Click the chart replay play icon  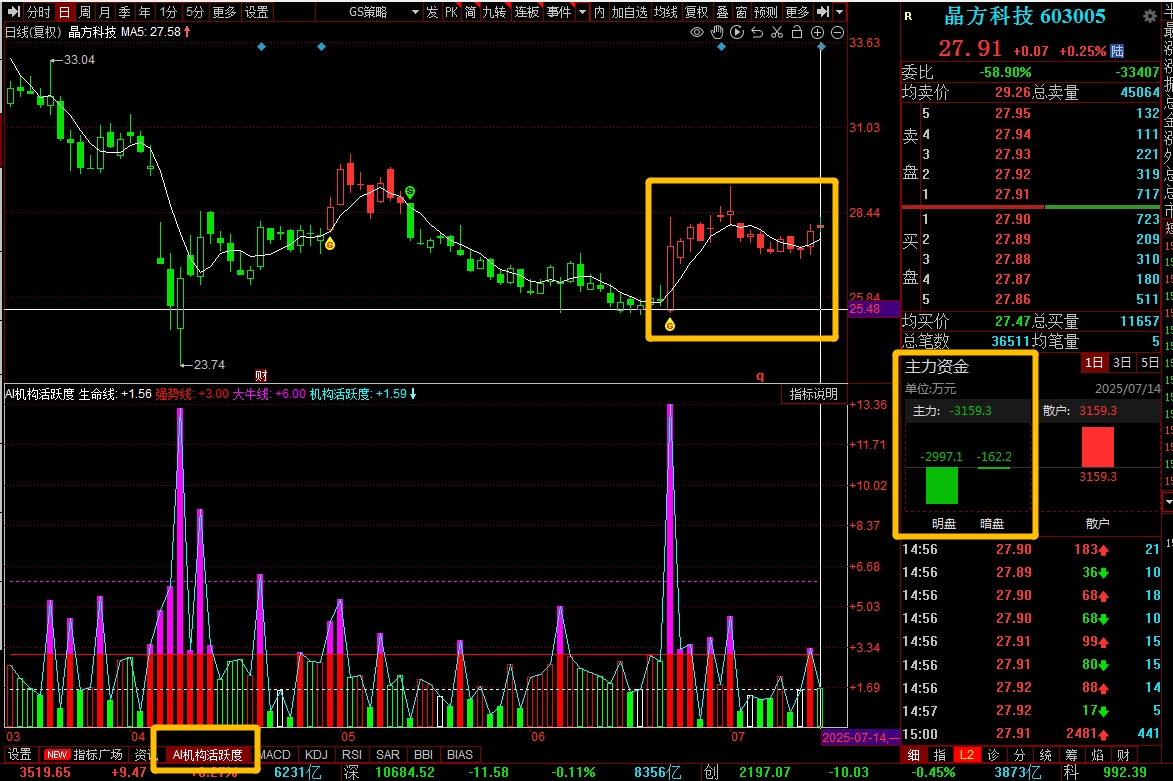click(x=737, y=32)
